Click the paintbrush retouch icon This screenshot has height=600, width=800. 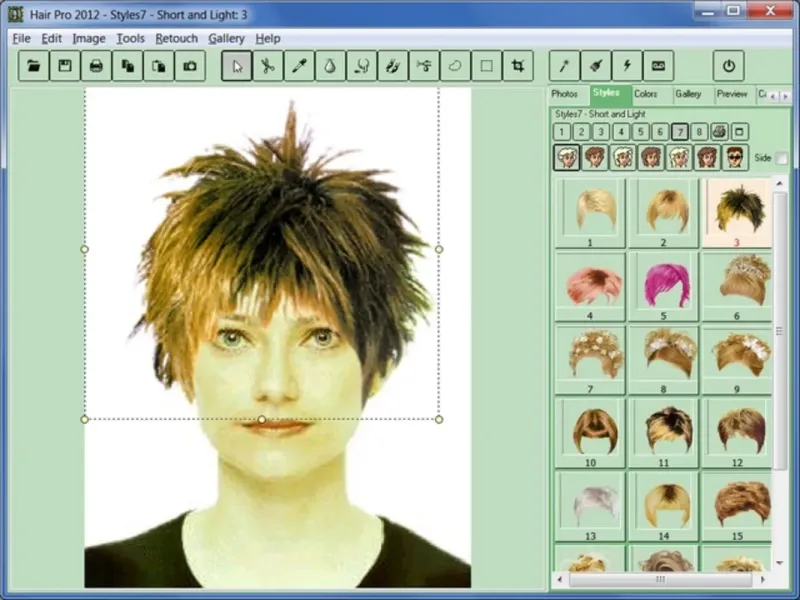pos(596,66)
